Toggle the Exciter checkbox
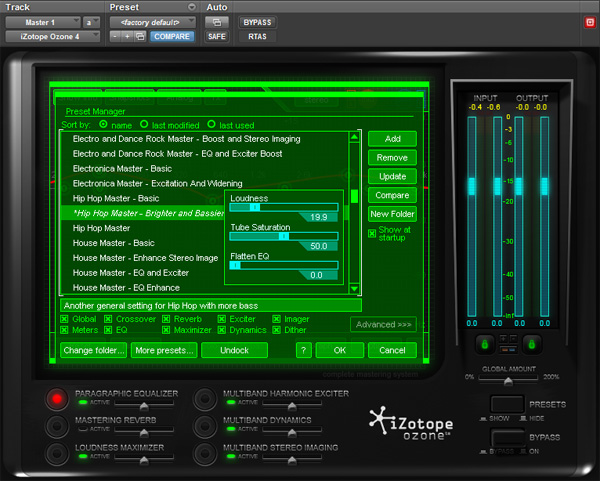This screenshot has height=481, width=600. [x=222, y=319]
